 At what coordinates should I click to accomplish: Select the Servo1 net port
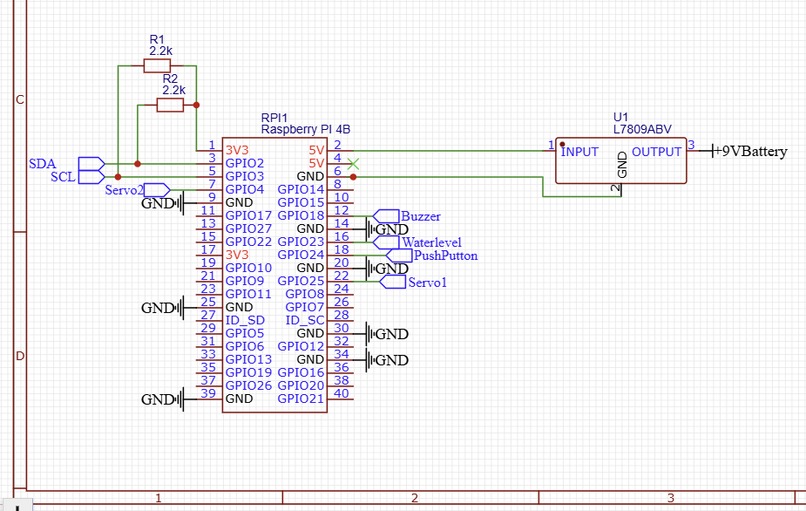[x=393, y=282]
